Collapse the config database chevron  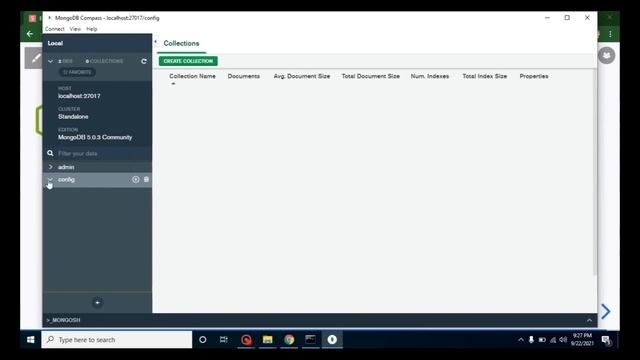point(50,179)
